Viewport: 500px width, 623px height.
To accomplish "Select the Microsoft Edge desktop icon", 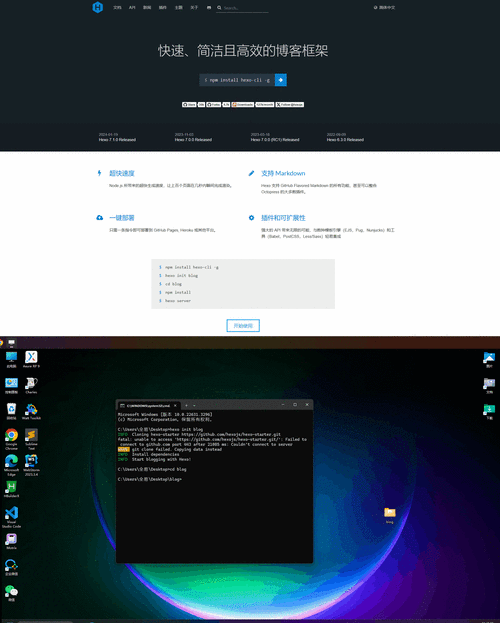I will (11, 465).
